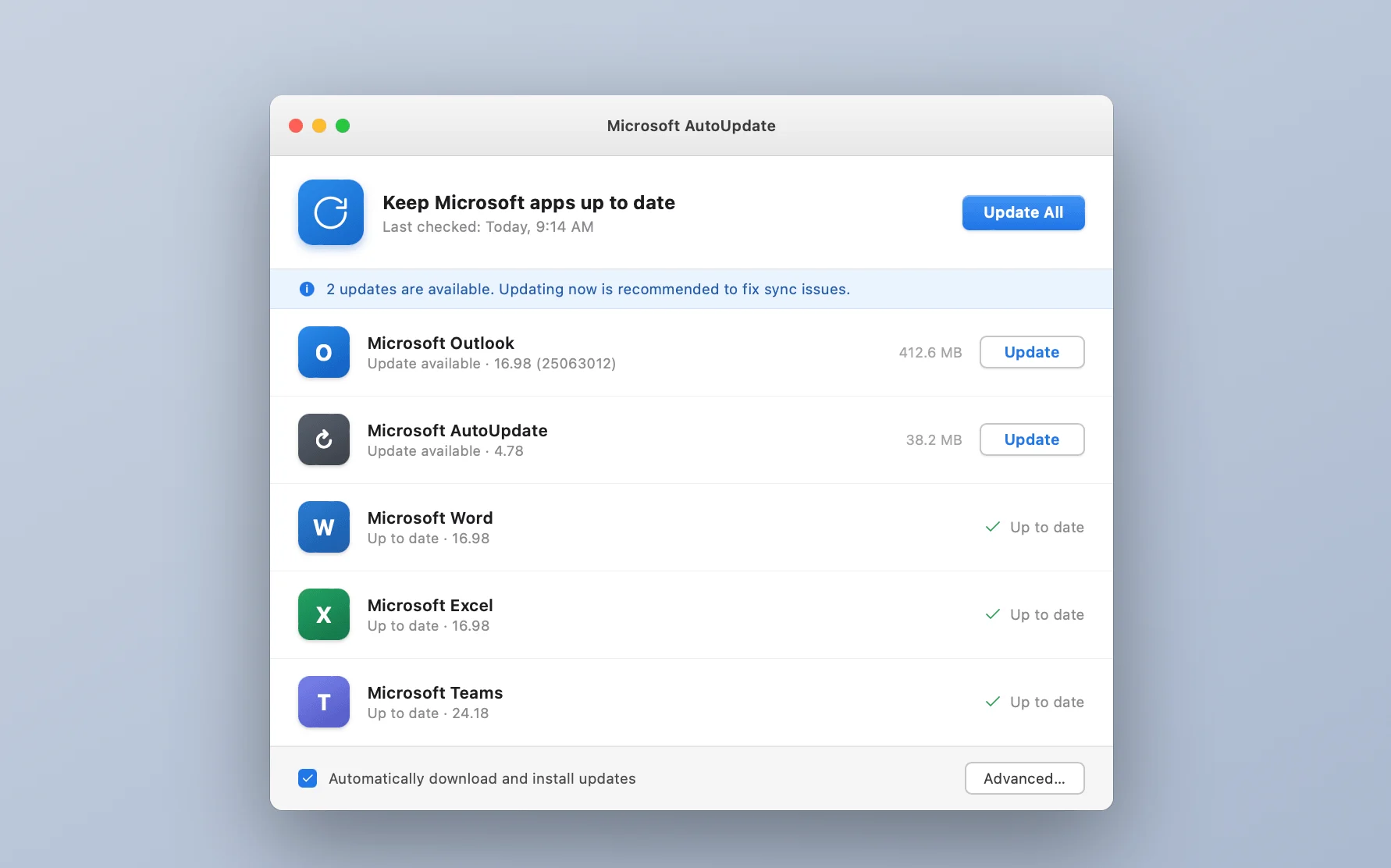Click Word's 'Up to date · 16.98' subtitle
1391x868 pixels.
(429, 539)
